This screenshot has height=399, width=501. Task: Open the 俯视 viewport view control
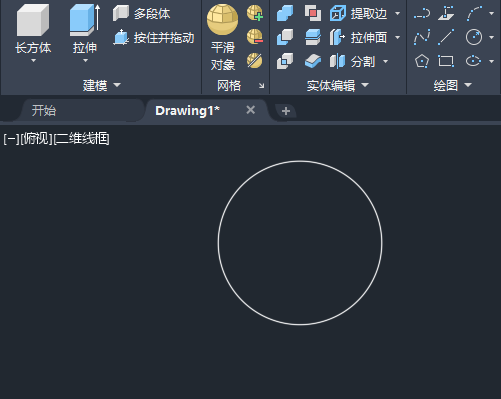tap(36, 139)
